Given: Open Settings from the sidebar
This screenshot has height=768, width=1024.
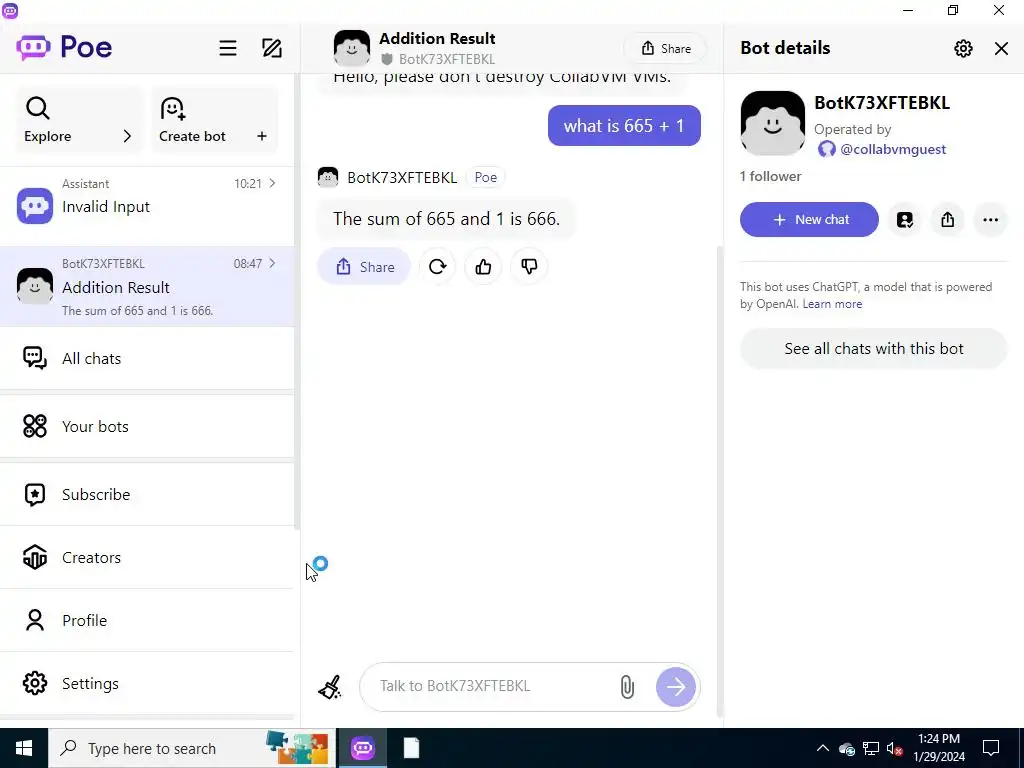Looking at the screenshot, I should pos(147,684).
